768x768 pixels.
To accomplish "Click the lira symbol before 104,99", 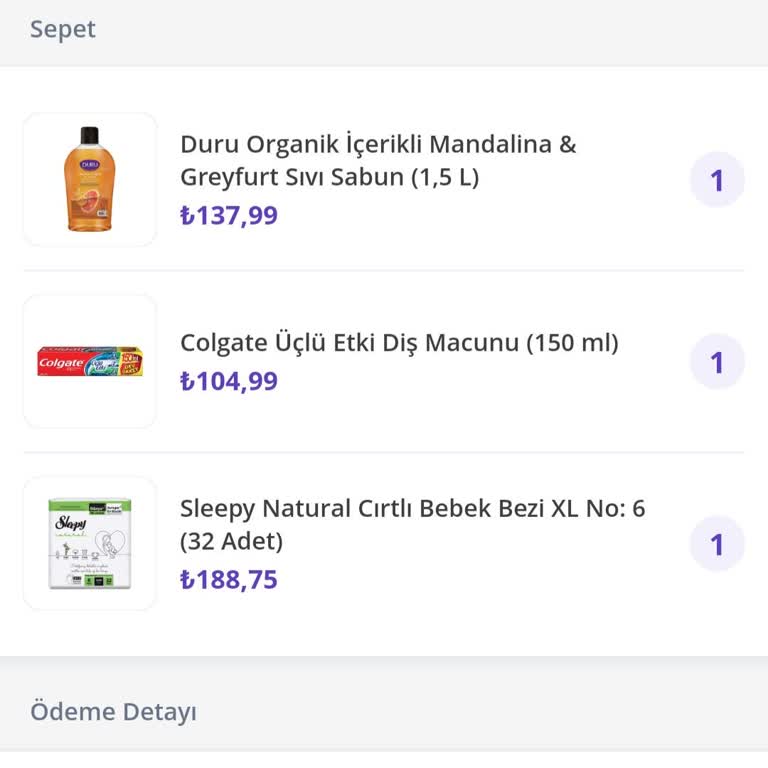I will point(187,382).
